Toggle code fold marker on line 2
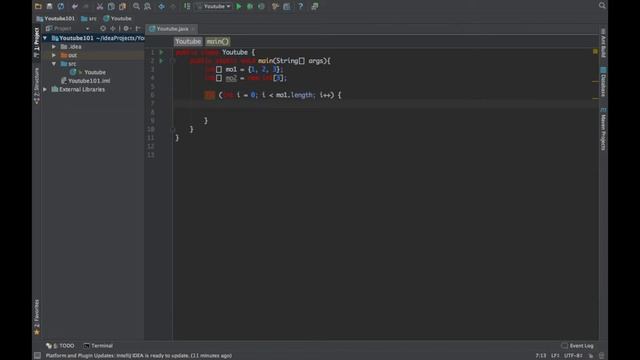Viewport: 640px width, 360px height. (x=173, y=61)
